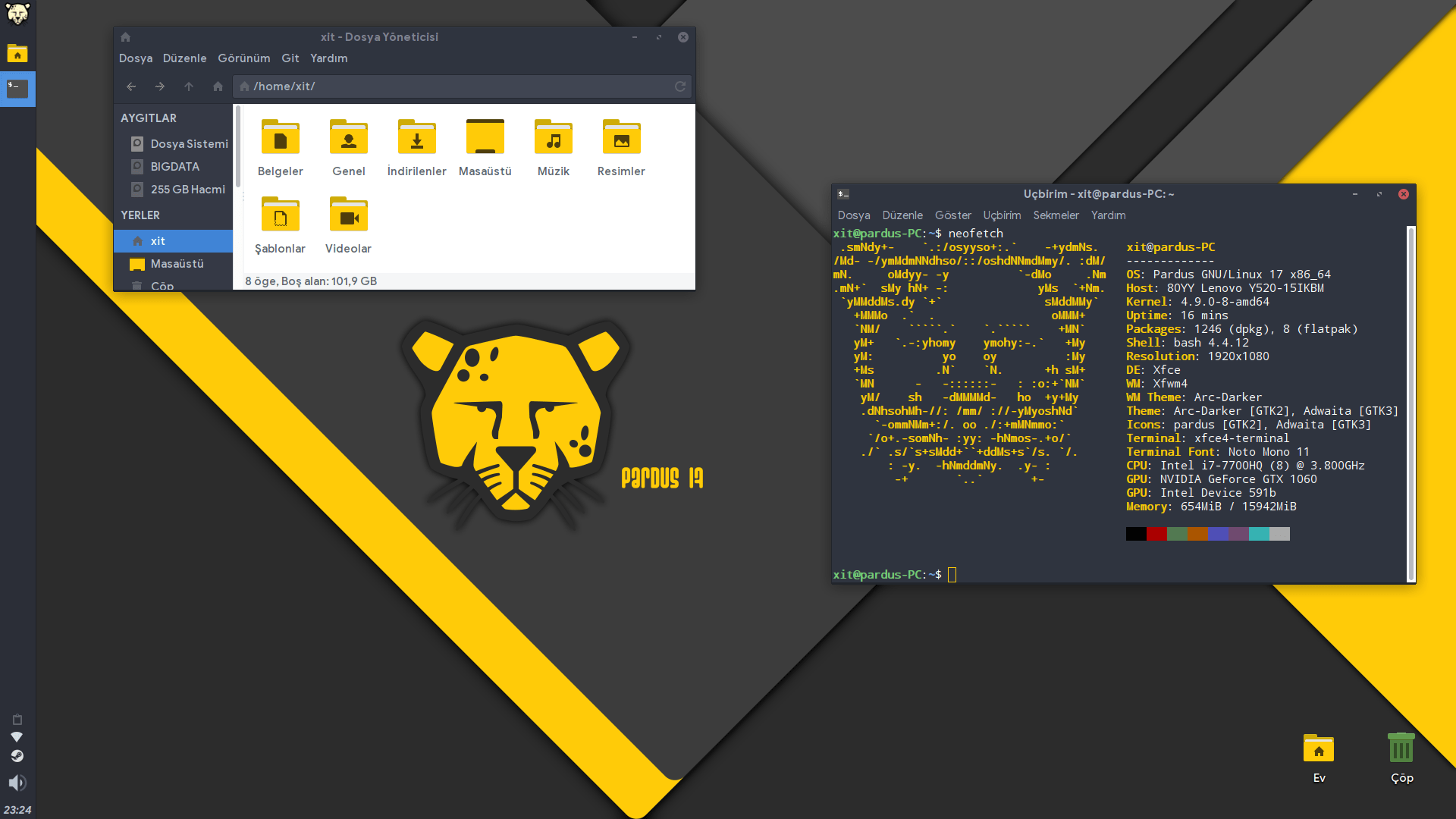
Task: Click the AYGITLAR section header
Action: coord(149,118)
